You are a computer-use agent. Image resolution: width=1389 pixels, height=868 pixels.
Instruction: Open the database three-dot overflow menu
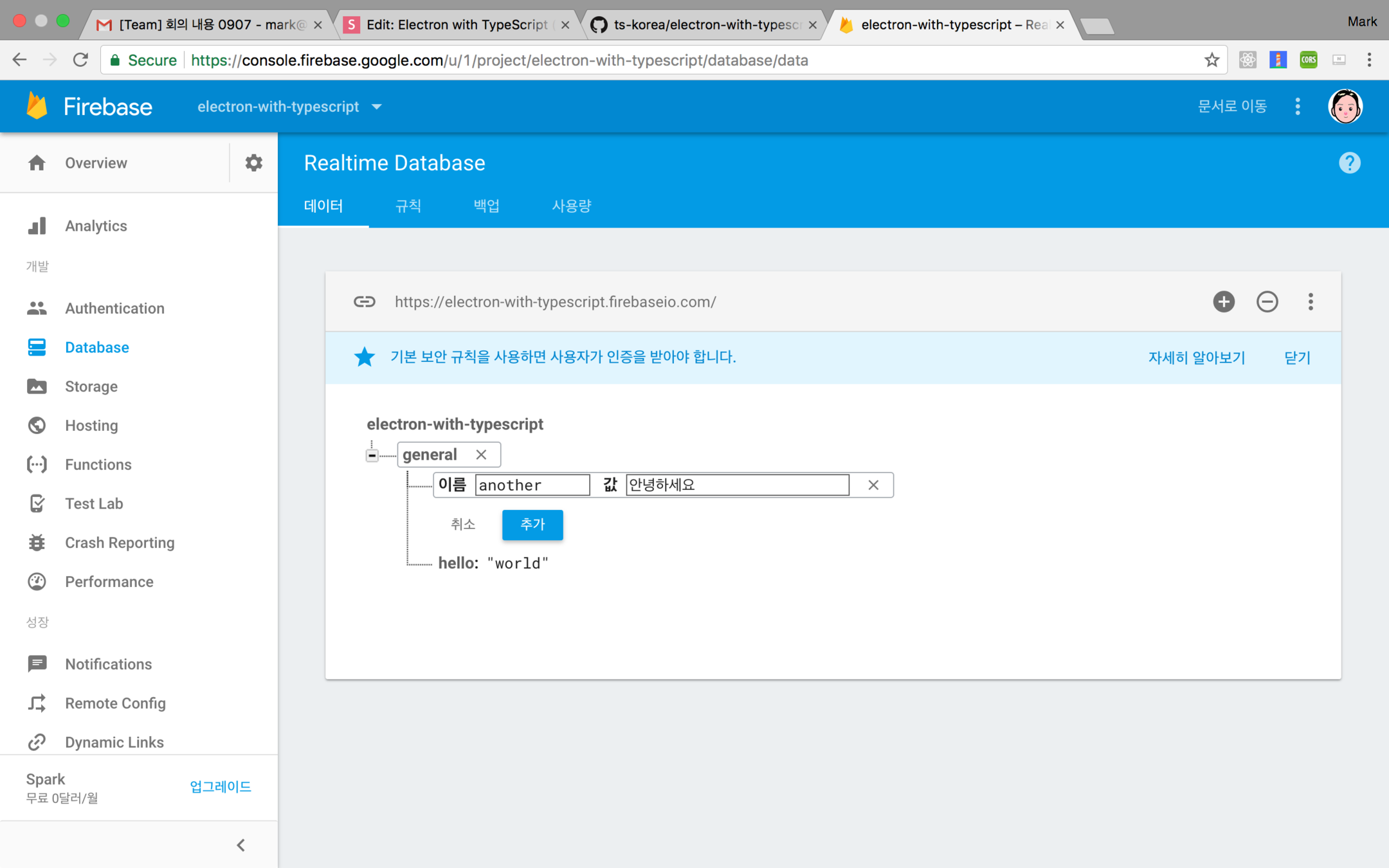point(1311,302)
